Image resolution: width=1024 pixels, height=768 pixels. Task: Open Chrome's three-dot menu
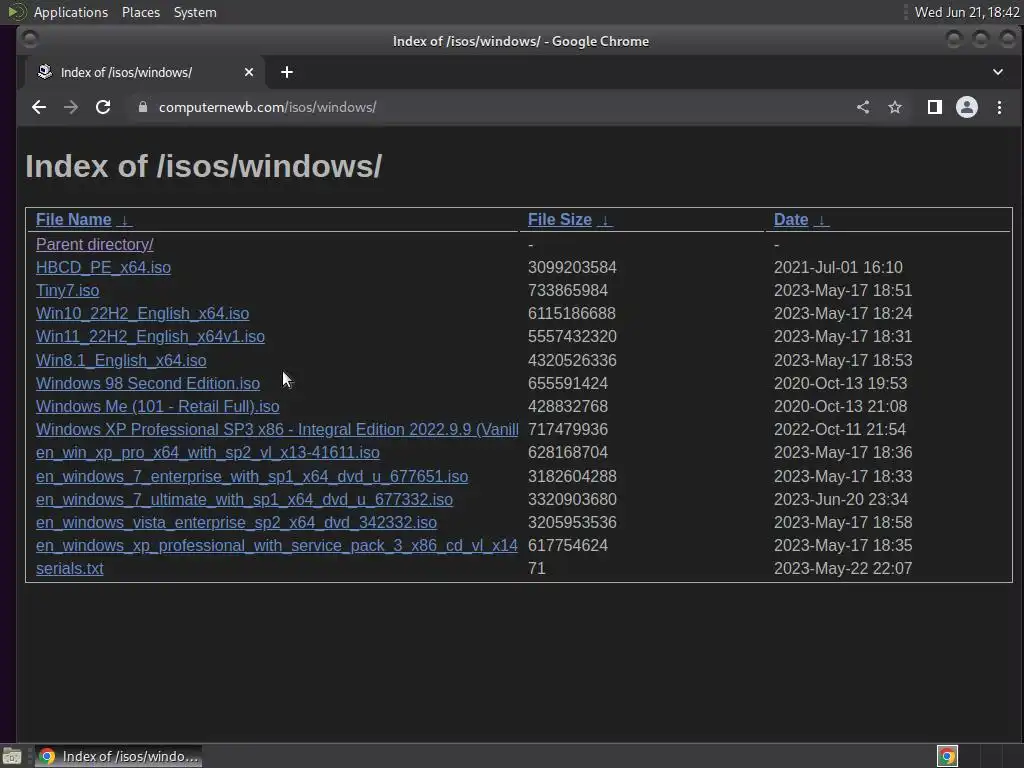pos(999,107)
